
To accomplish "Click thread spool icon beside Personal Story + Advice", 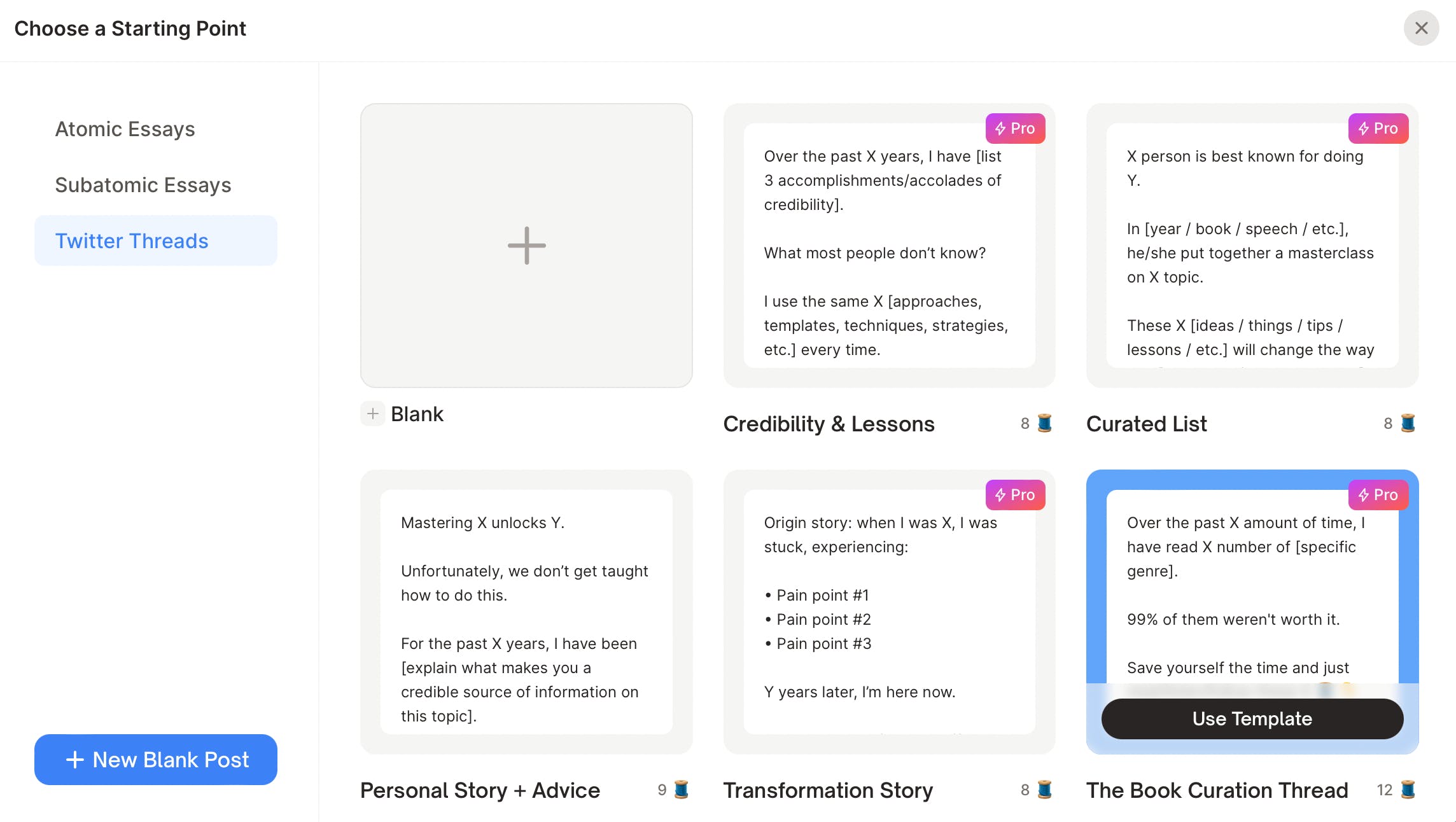I will pyautogui.click(x=681, y=790).
